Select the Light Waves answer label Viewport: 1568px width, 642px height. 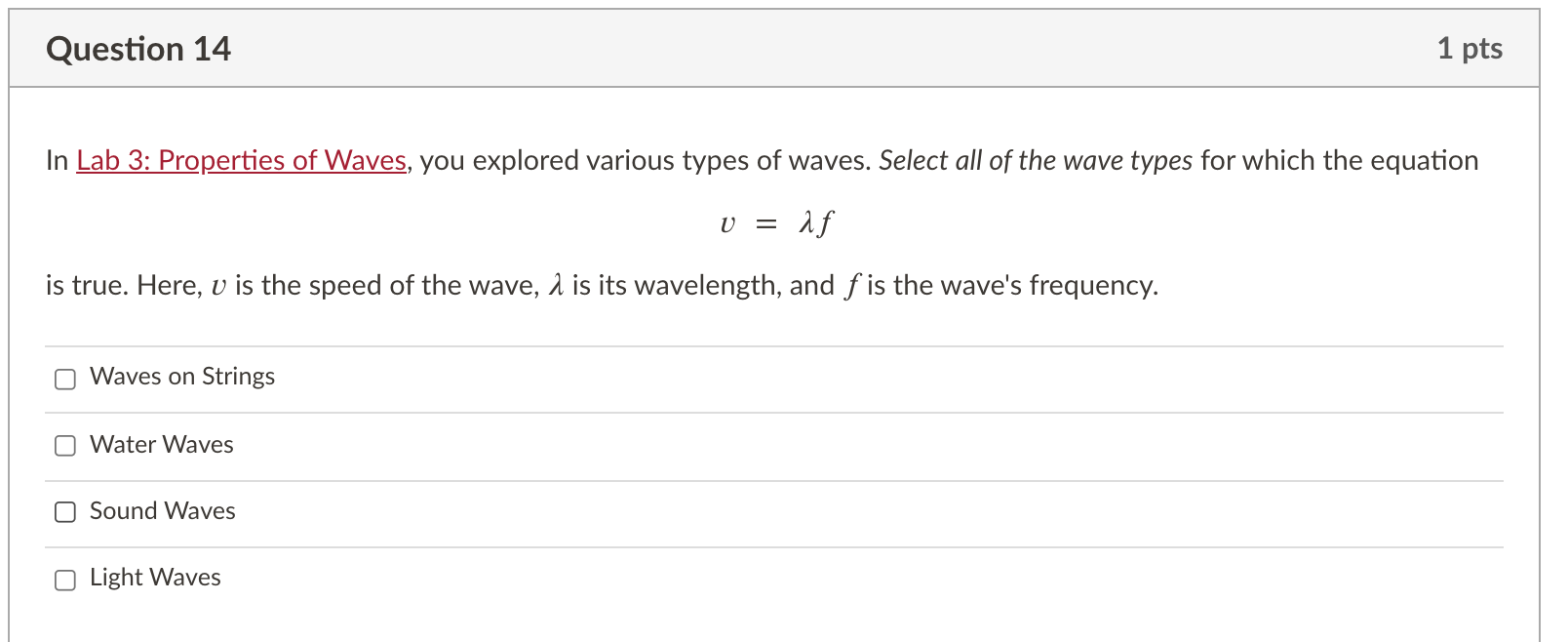point(154,577)
